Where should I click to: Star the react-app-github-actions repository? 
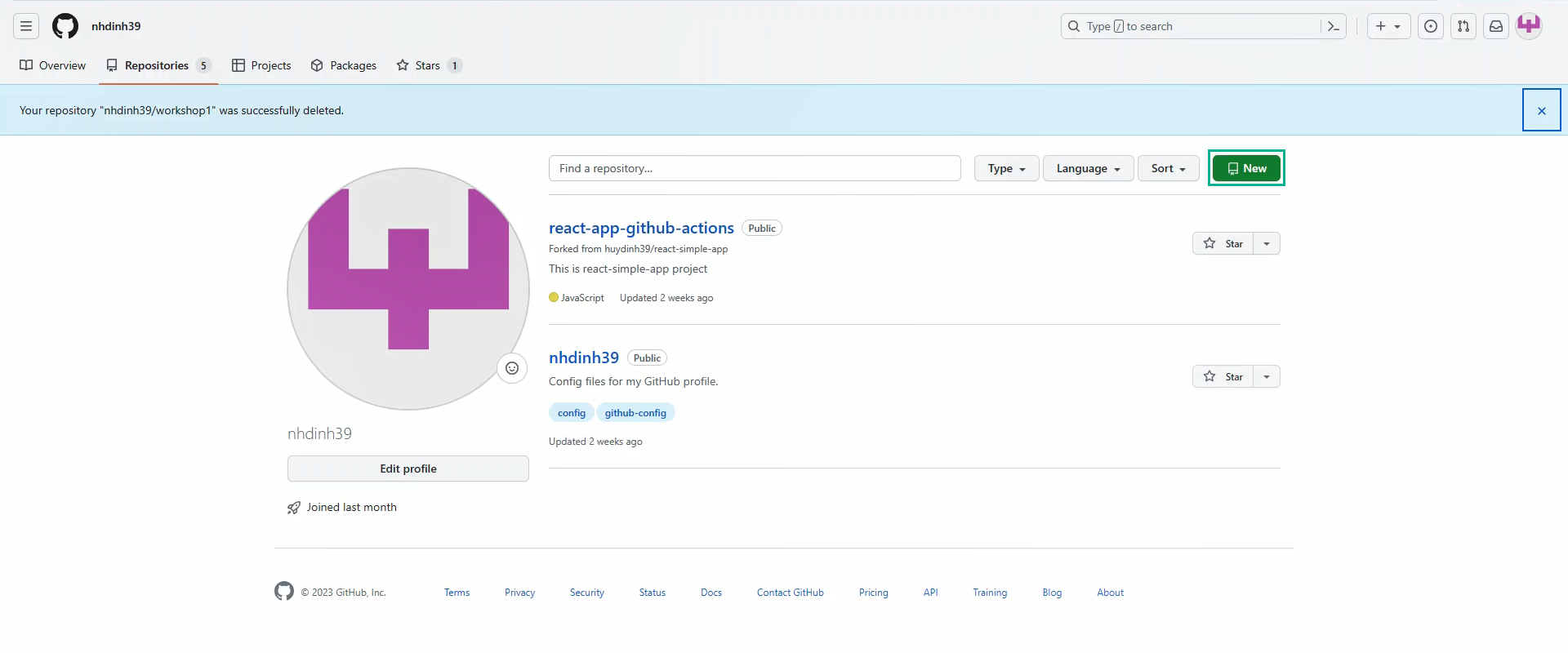[1223, 243]
